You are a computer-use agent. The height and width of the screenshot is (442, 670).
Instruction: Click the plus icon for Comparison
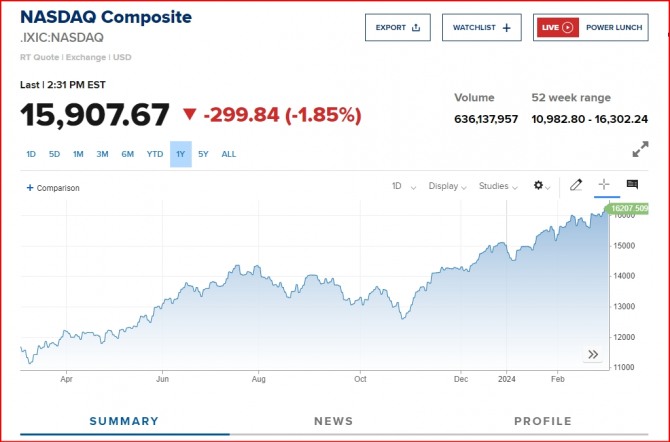click(x=30, y=188)
